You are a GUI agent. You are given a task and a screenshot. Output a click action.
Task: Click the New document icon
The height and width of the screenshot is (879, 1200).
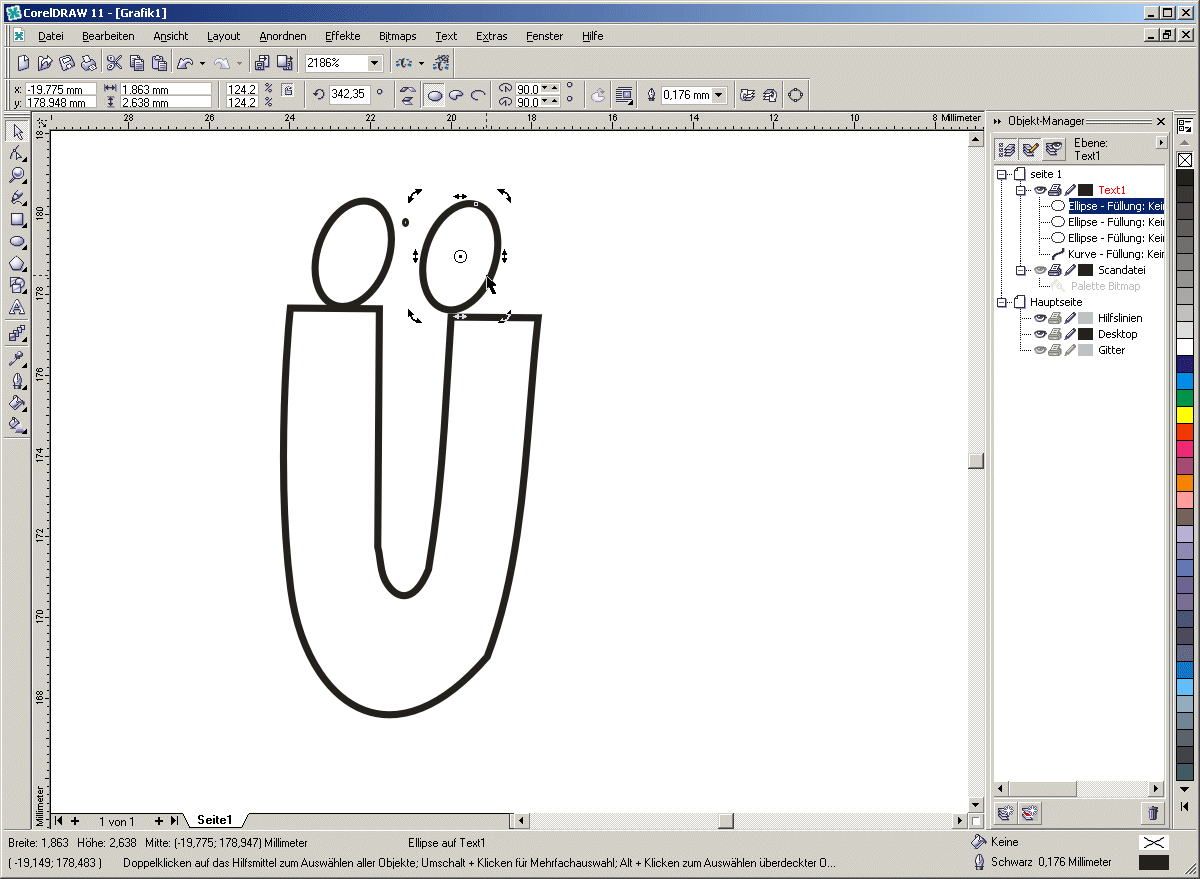click(23, 63)
